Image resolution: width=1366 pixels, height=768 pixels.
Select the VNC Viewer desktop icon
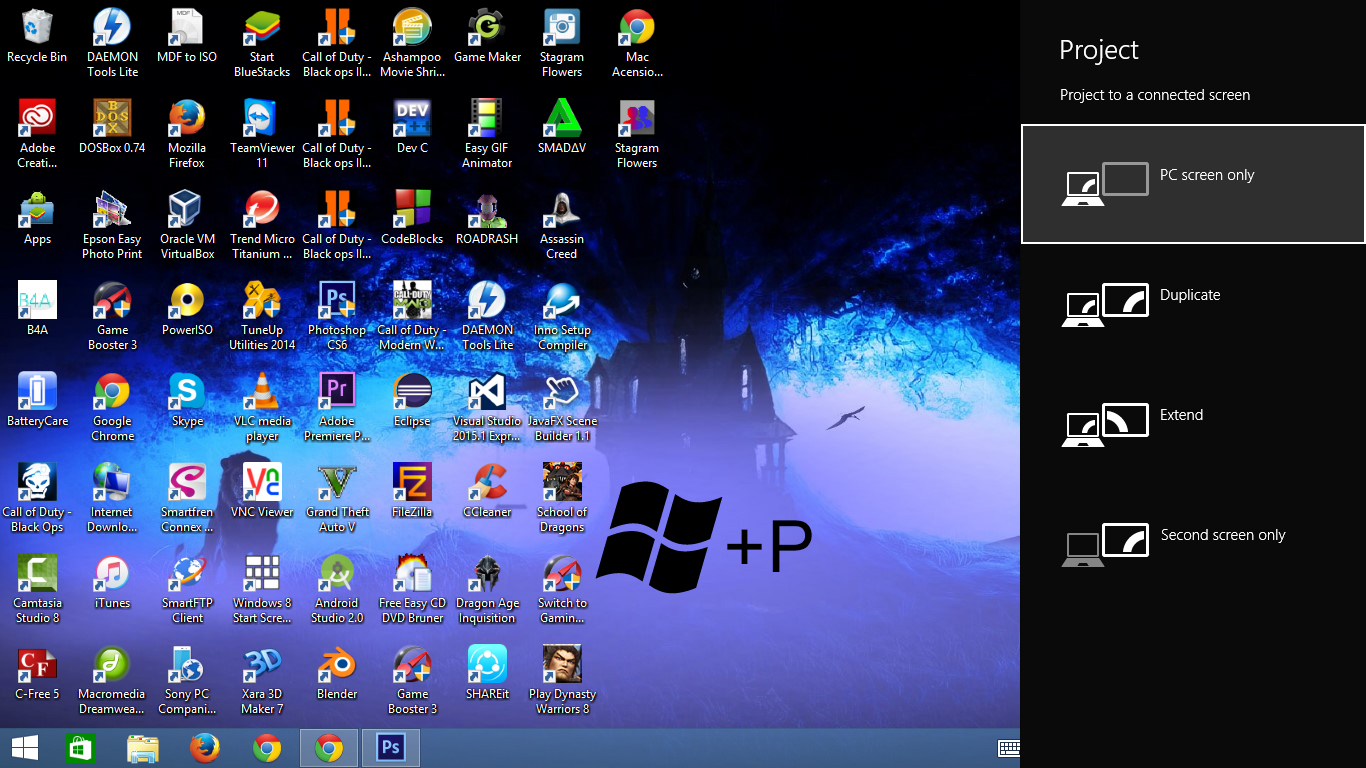(262, 492)
